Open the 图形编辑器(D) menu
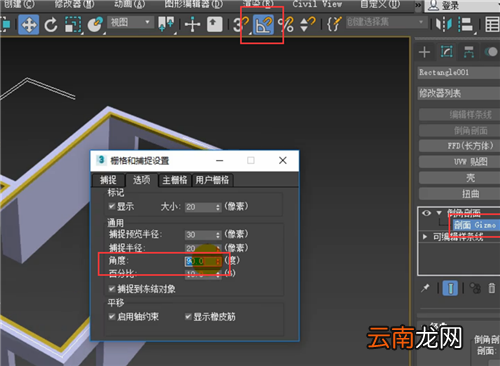This screenshot has height=366, width=500. 194,4
